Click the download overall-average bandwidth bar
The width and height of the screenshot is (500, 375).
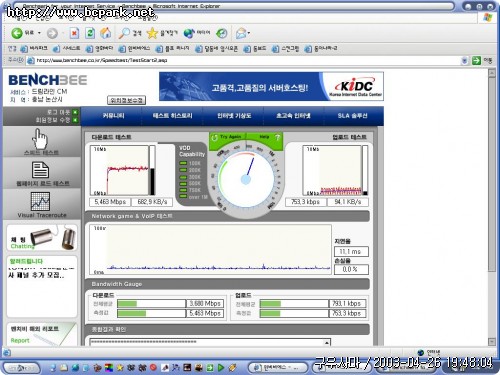point(151,303)
